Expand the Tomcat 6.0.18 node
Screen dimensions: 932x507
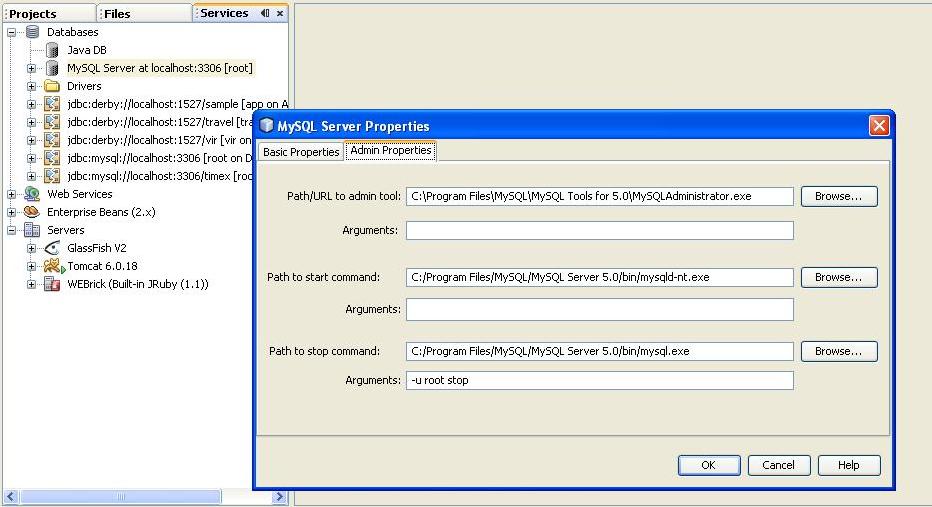(x=32, y=266)
